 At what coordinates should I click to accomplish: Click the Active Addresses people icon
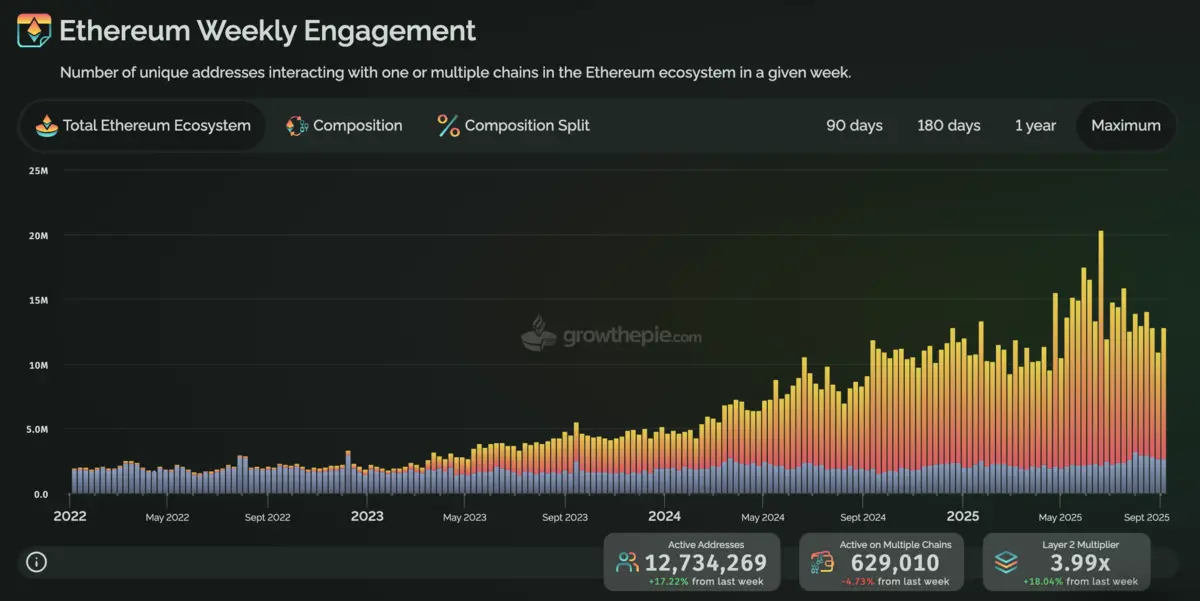click(627, 562)
